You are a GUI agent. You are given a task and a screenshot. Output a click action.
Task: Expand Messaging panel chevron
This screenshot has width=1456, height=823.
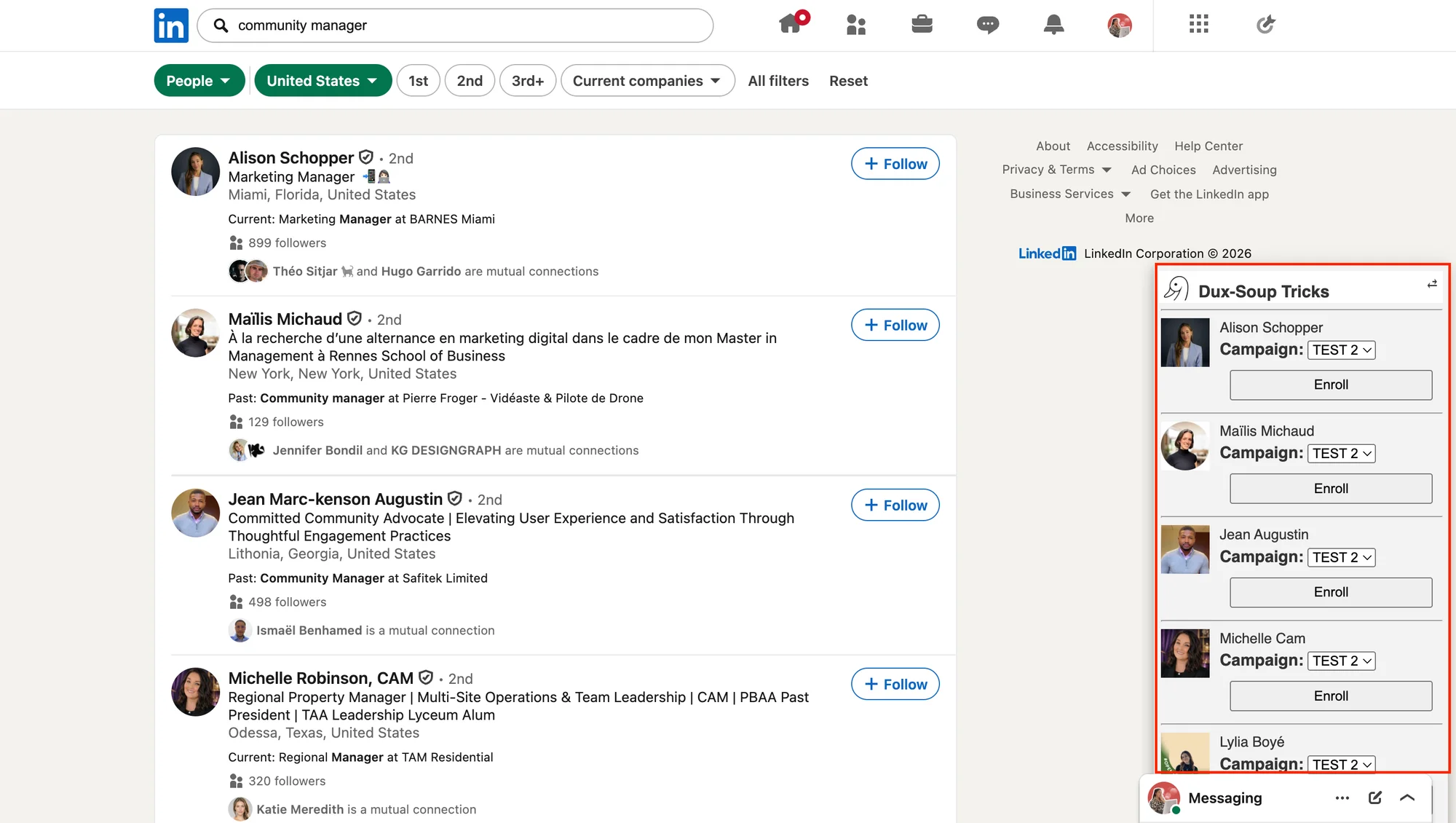[1407, 798]
